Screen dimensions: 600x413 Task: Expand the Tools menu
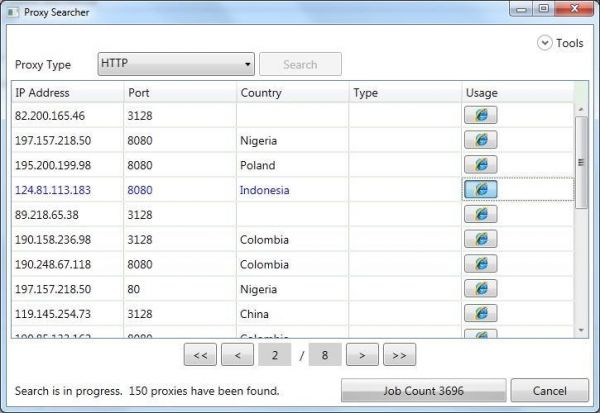click(560, 43)
